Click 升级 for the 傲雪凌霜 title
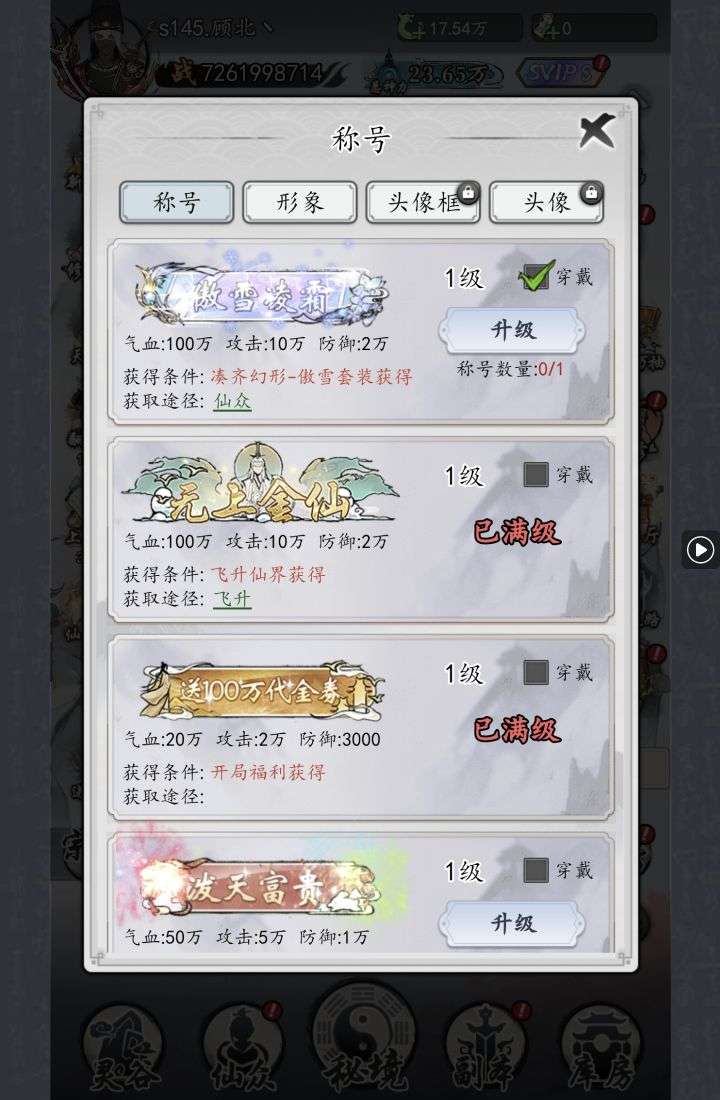Image resolution: width=720 pixels, height=1100 pixels. click(x=512, y=330)
